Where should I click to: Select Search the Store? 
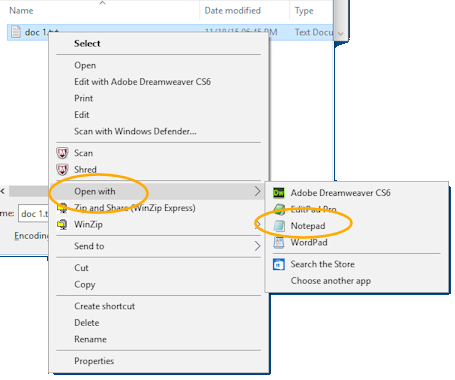tap(357, 264)
